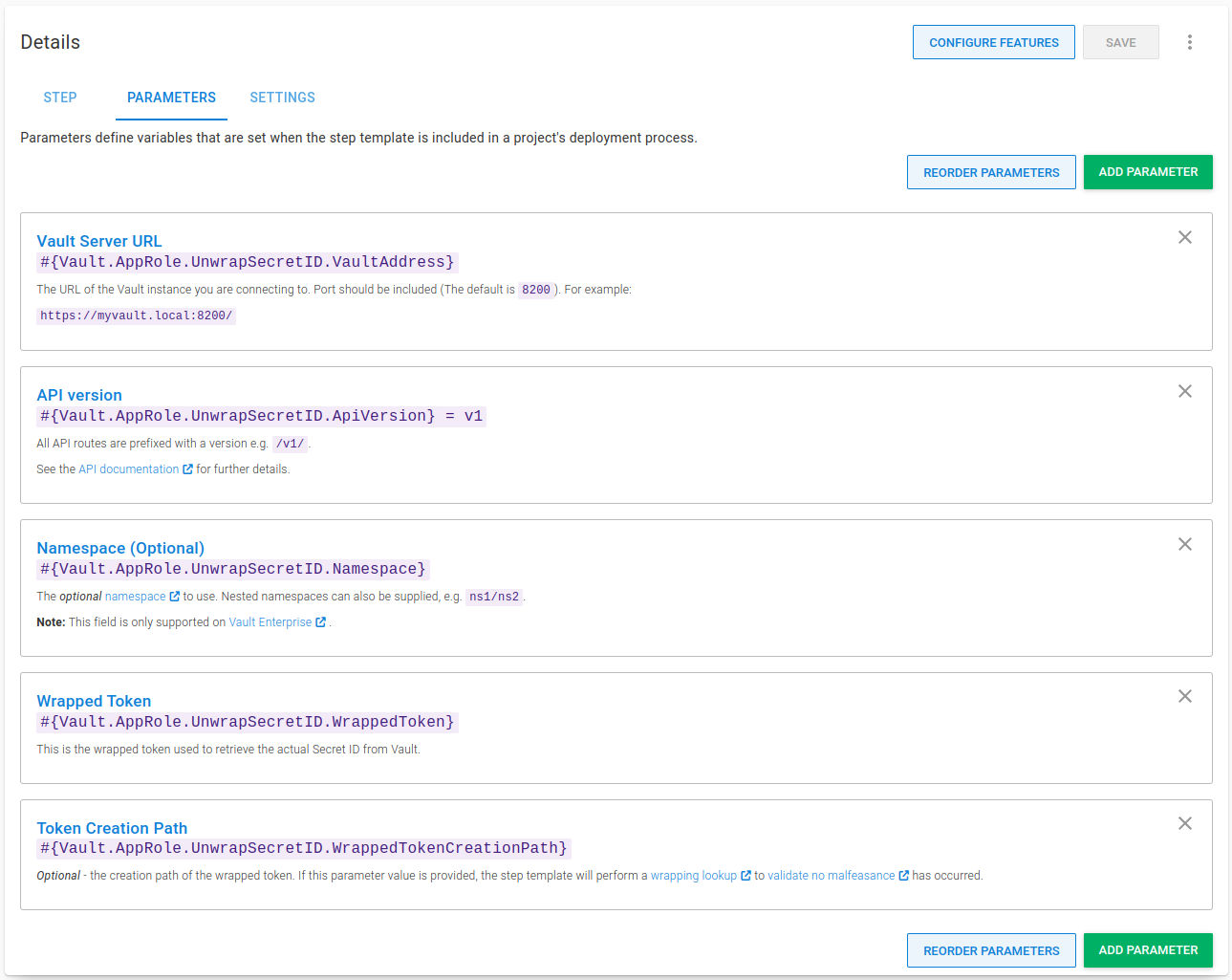Viewport: 1232px width, 980px height.
Task: Delete the API version parameter
Action: 1184,392
